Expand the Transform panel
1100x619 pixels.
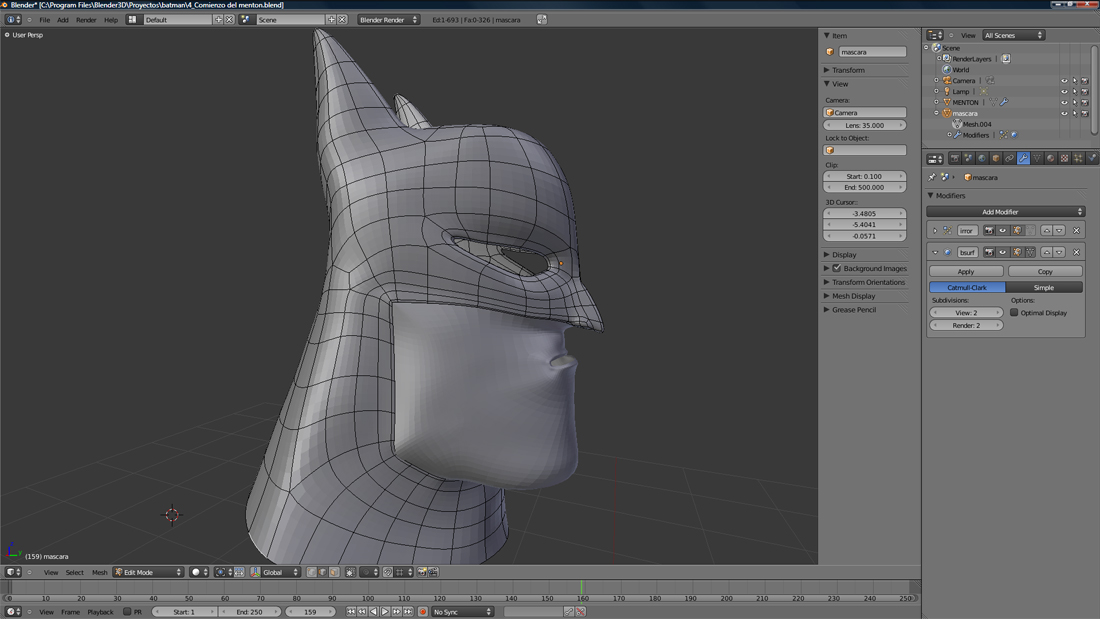848,70
